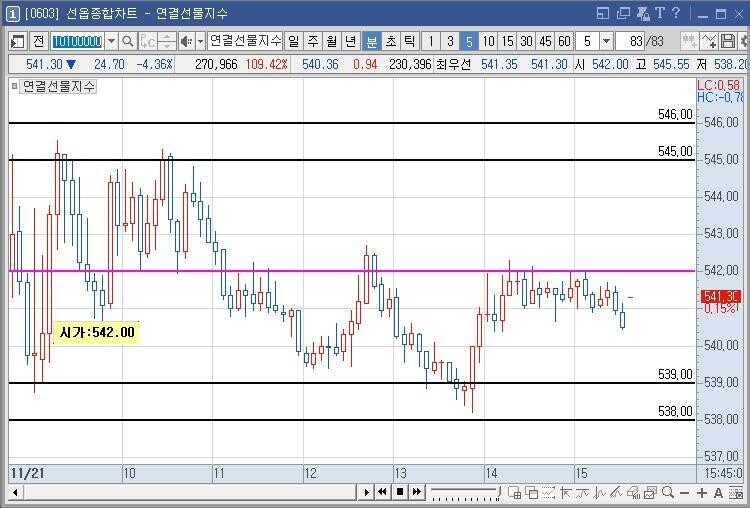
Task: Click the chart speed slider at bottom
Action: pos(465,492)
